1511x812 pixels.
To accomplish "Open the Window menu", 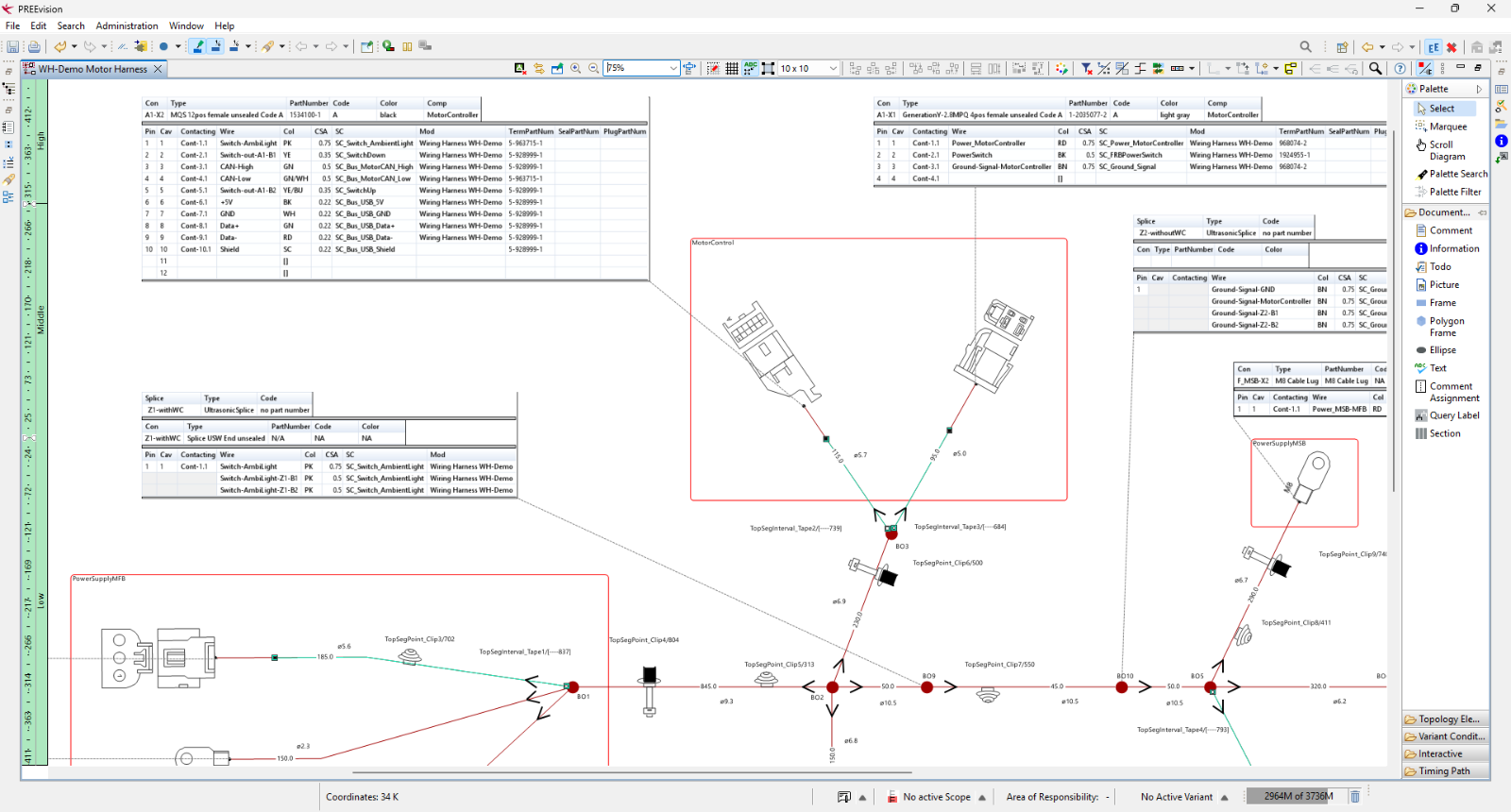I will tap(186, 25).
